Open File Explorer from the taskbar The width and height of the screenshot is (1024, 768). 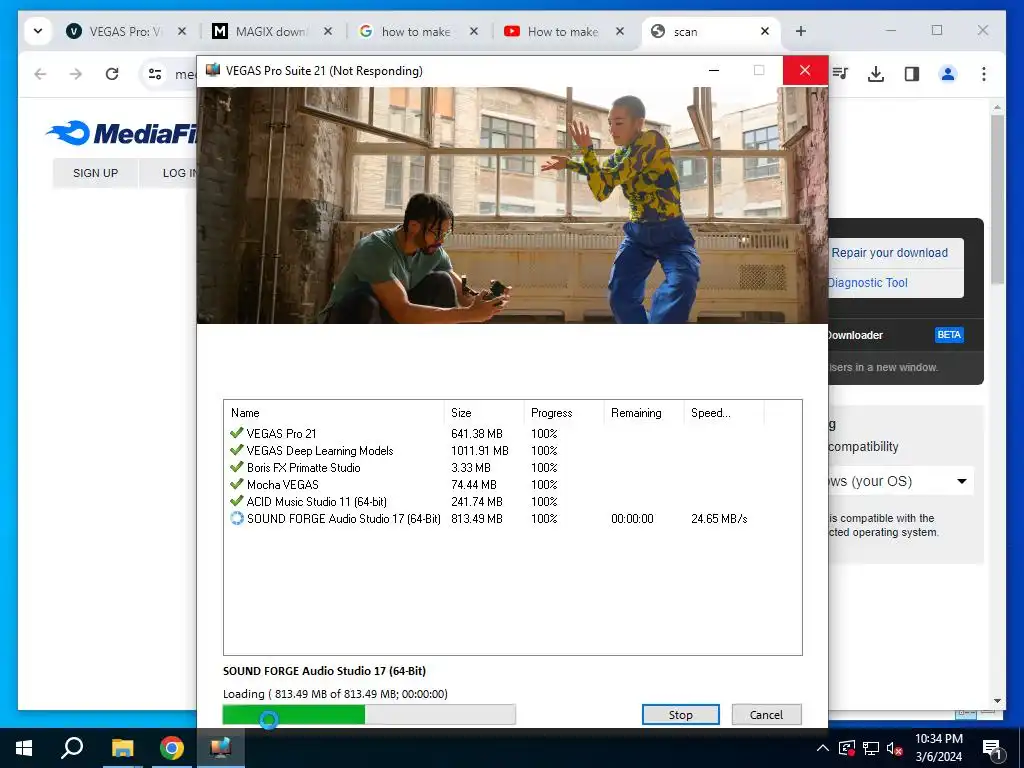pyautogui.click(x=122, y=748)
